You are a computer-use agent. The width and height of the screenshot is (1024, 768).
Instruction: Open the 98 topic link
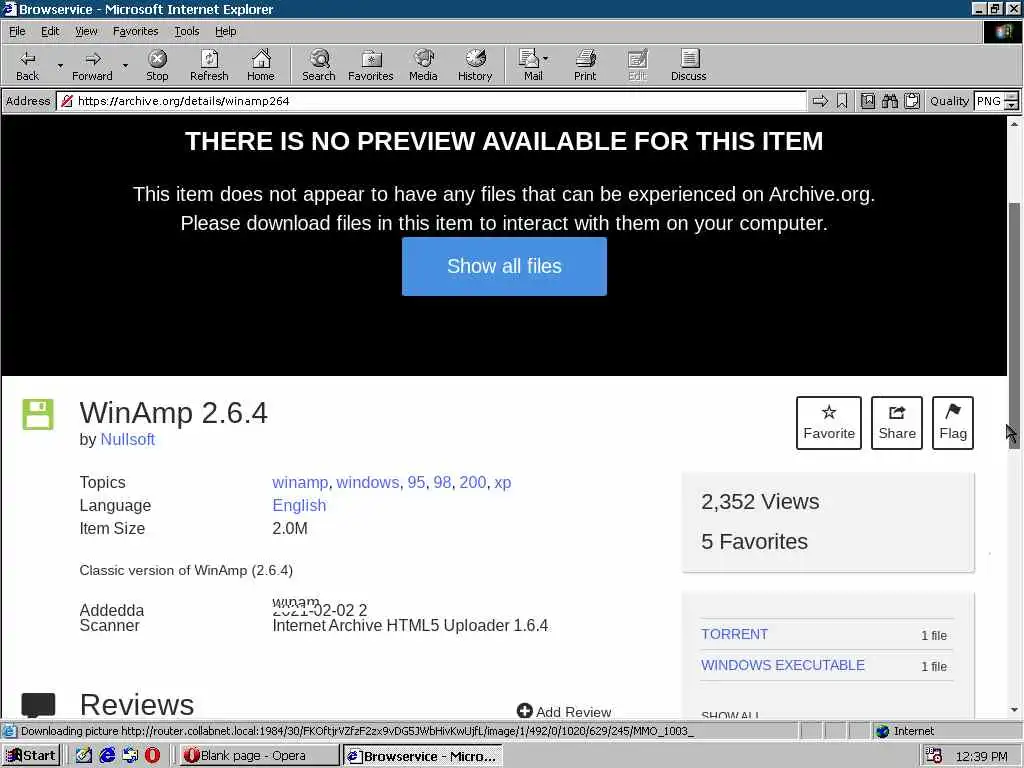(442, 483)
